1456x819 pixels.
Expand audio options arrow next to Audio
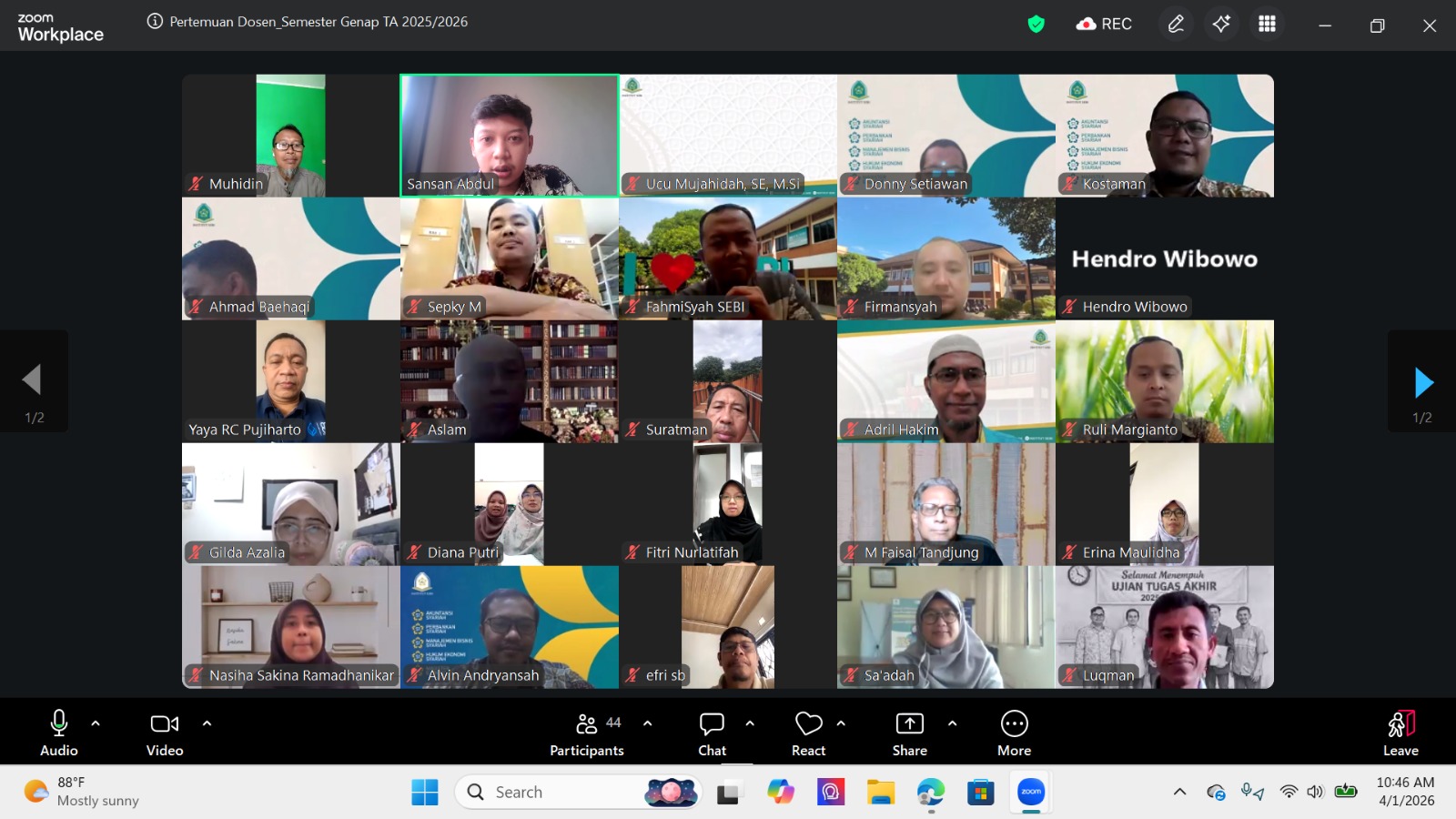point(96,723)
